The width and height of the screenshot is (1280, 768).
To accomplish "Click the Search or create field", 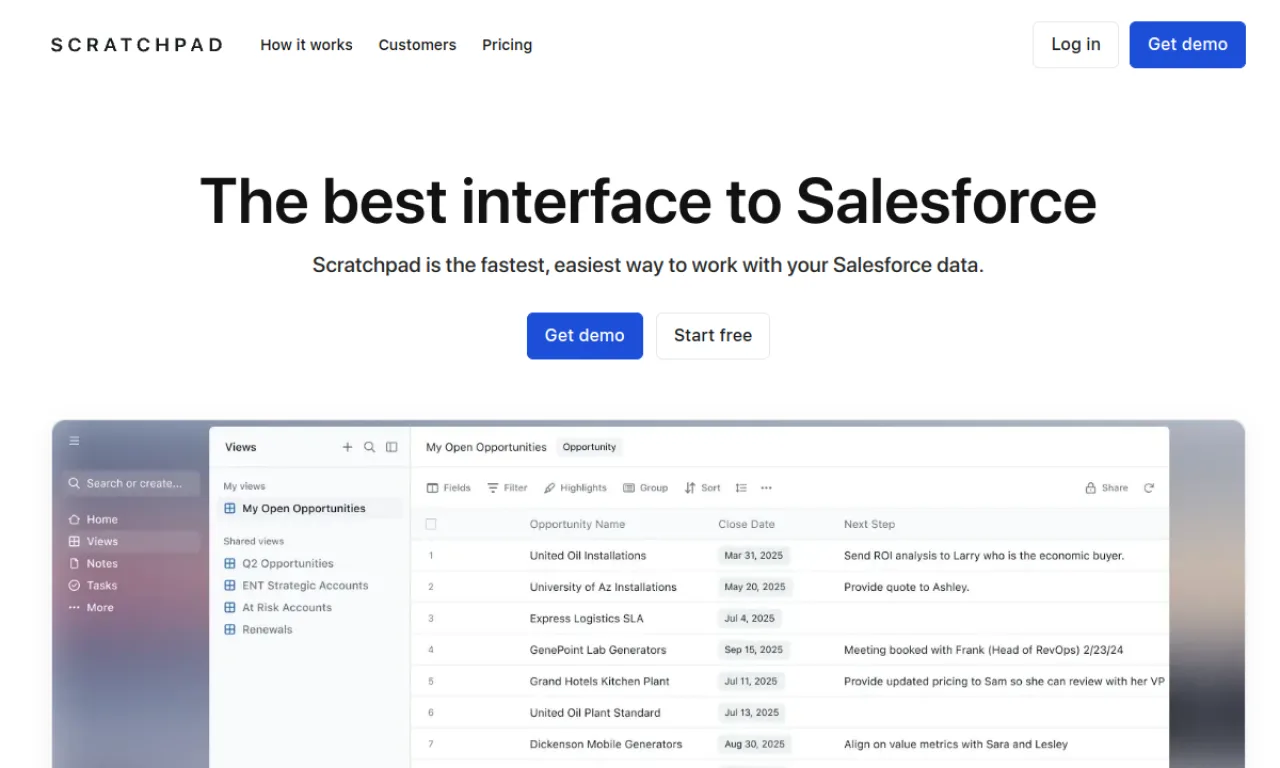I will click(132, 483).
